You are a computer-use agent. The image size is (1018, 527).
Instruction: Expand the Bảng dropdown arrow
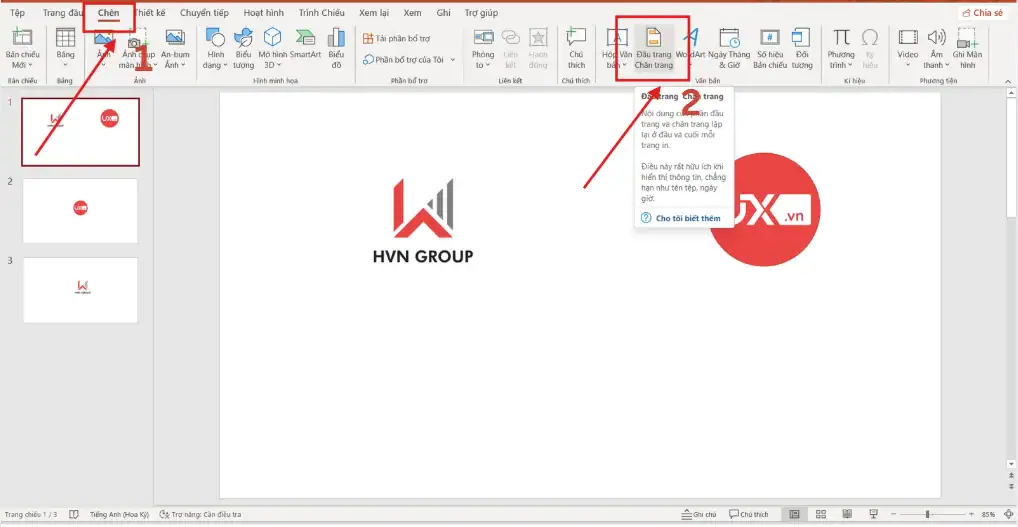pyautogui.click(x=65, y=65)
